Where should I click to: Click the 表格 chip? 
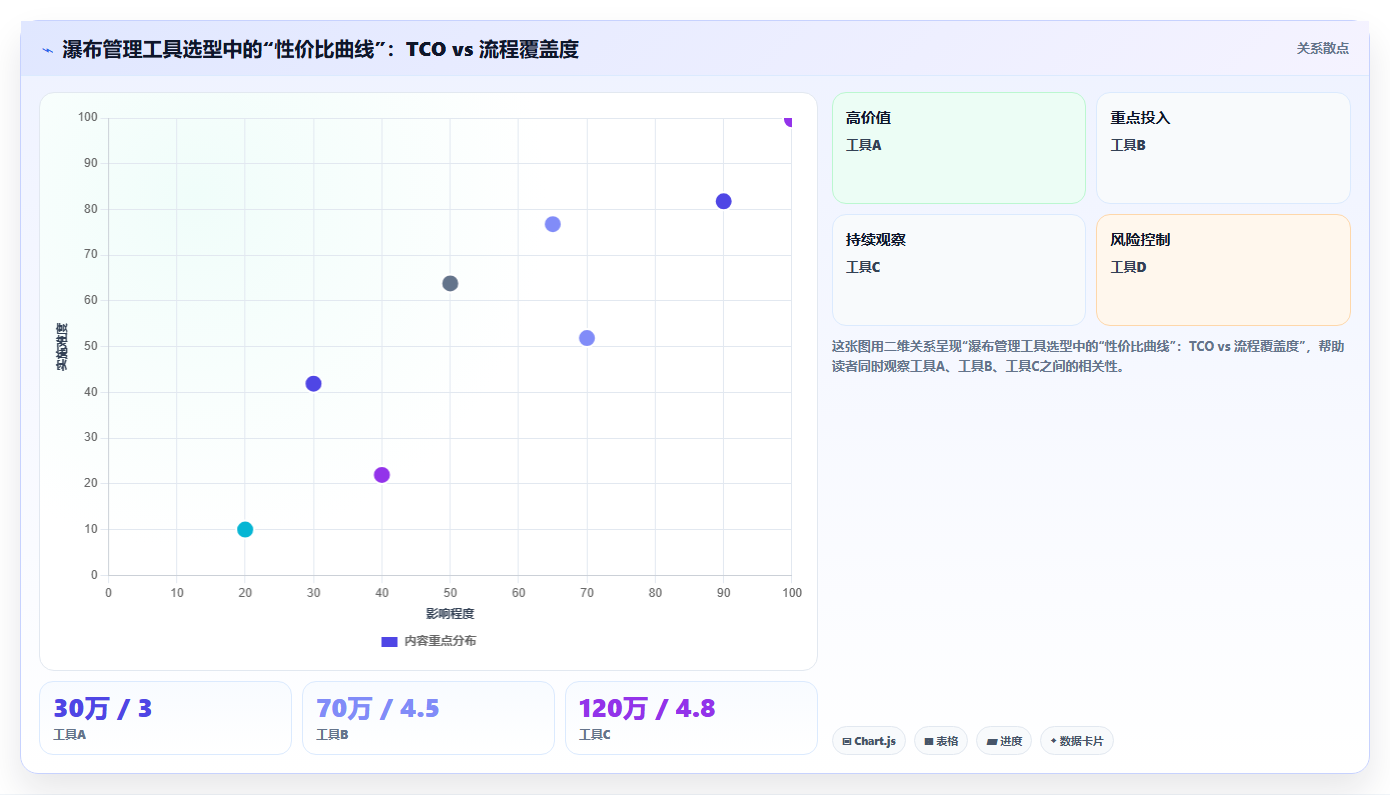pos(940,741)
